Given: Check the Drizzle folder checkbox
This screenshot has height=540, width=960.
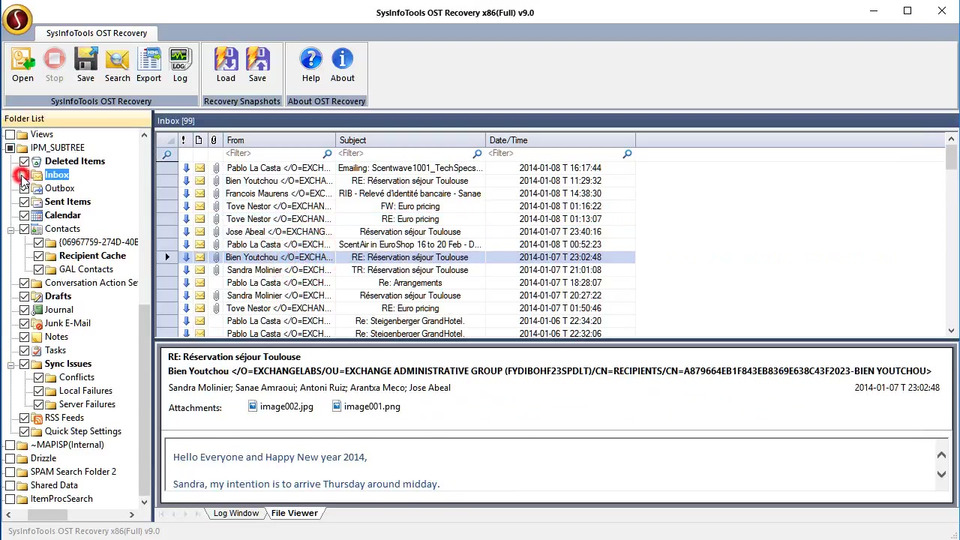Looking at the screenshot, I should click(10, 459).
